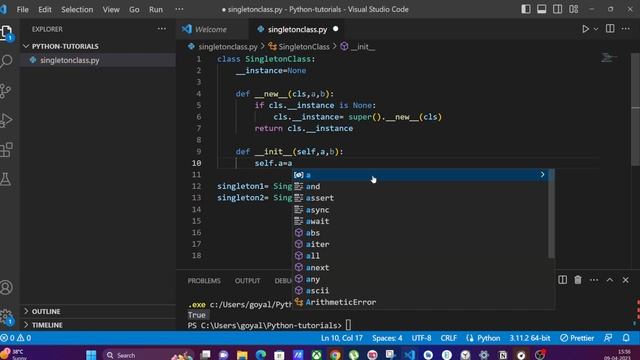640x360 pixels.
Task: Open Customize Layout button
Action: [573, 9]
